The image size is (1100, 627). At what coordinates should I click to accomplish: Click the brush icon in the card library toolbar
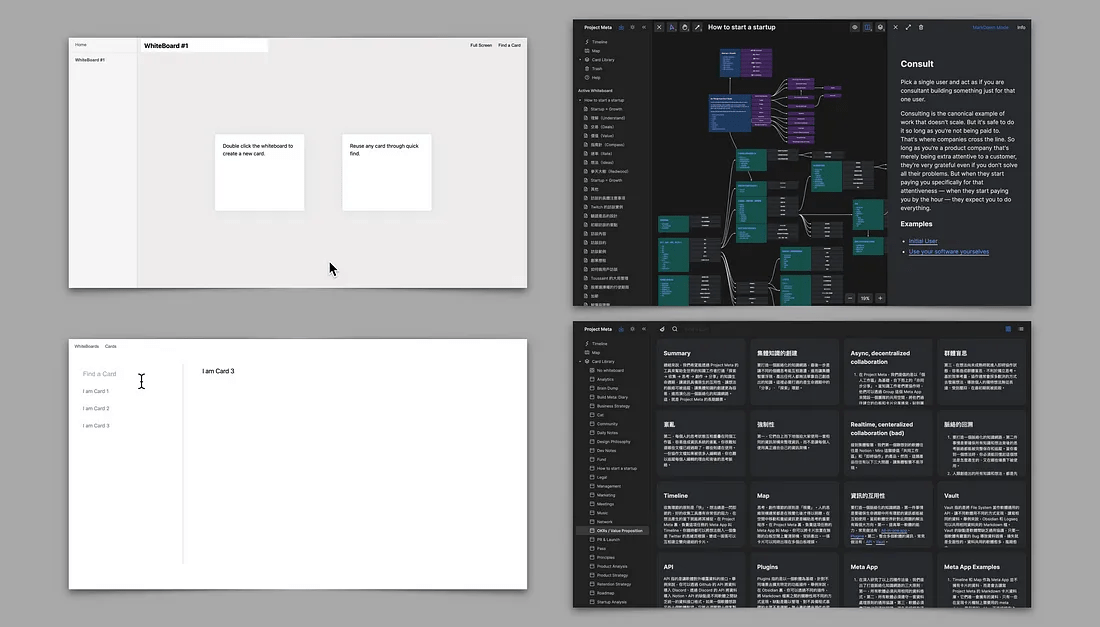click(x=662, y=329)
